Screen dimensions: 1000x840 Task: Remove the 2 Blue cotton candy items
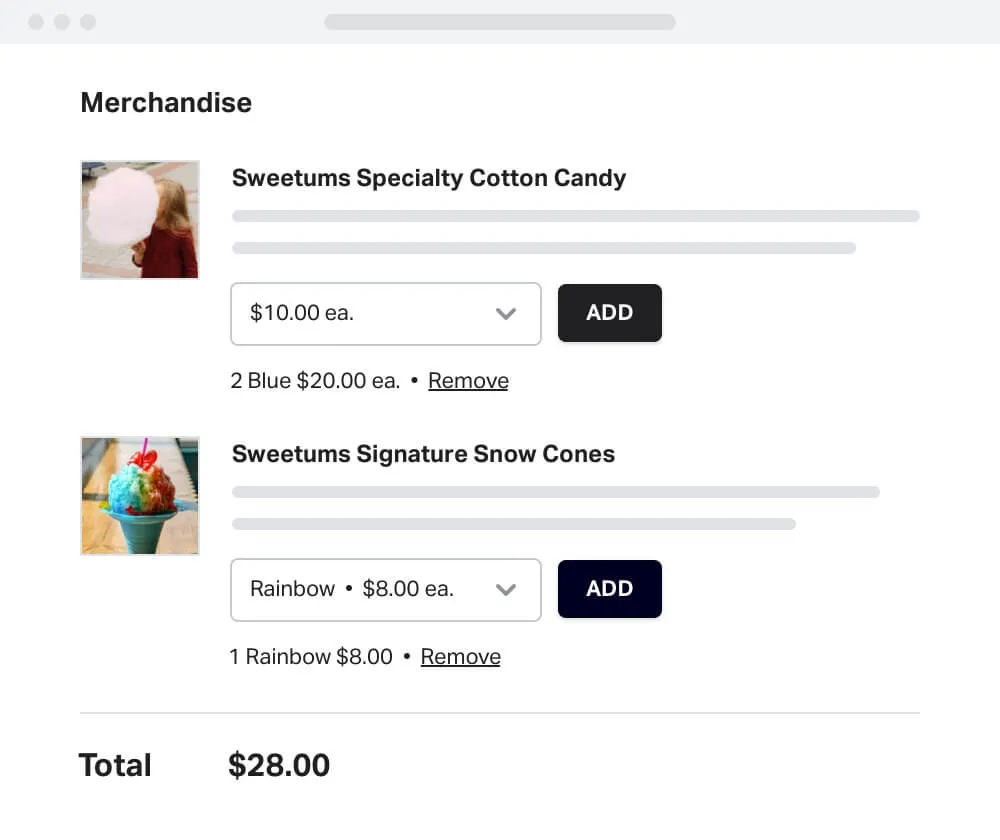[468, 380]
